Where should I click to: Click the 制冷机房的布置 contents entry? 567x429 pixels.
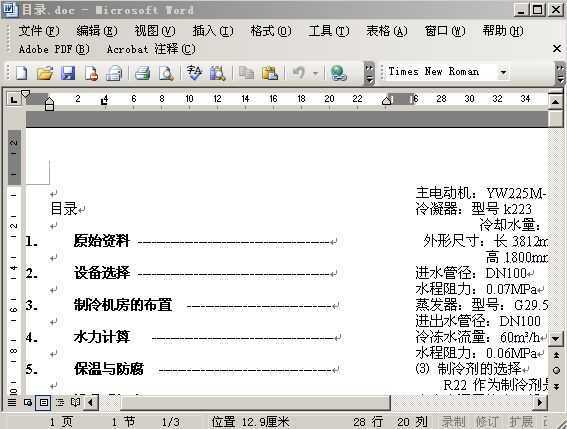pos(123,305)
